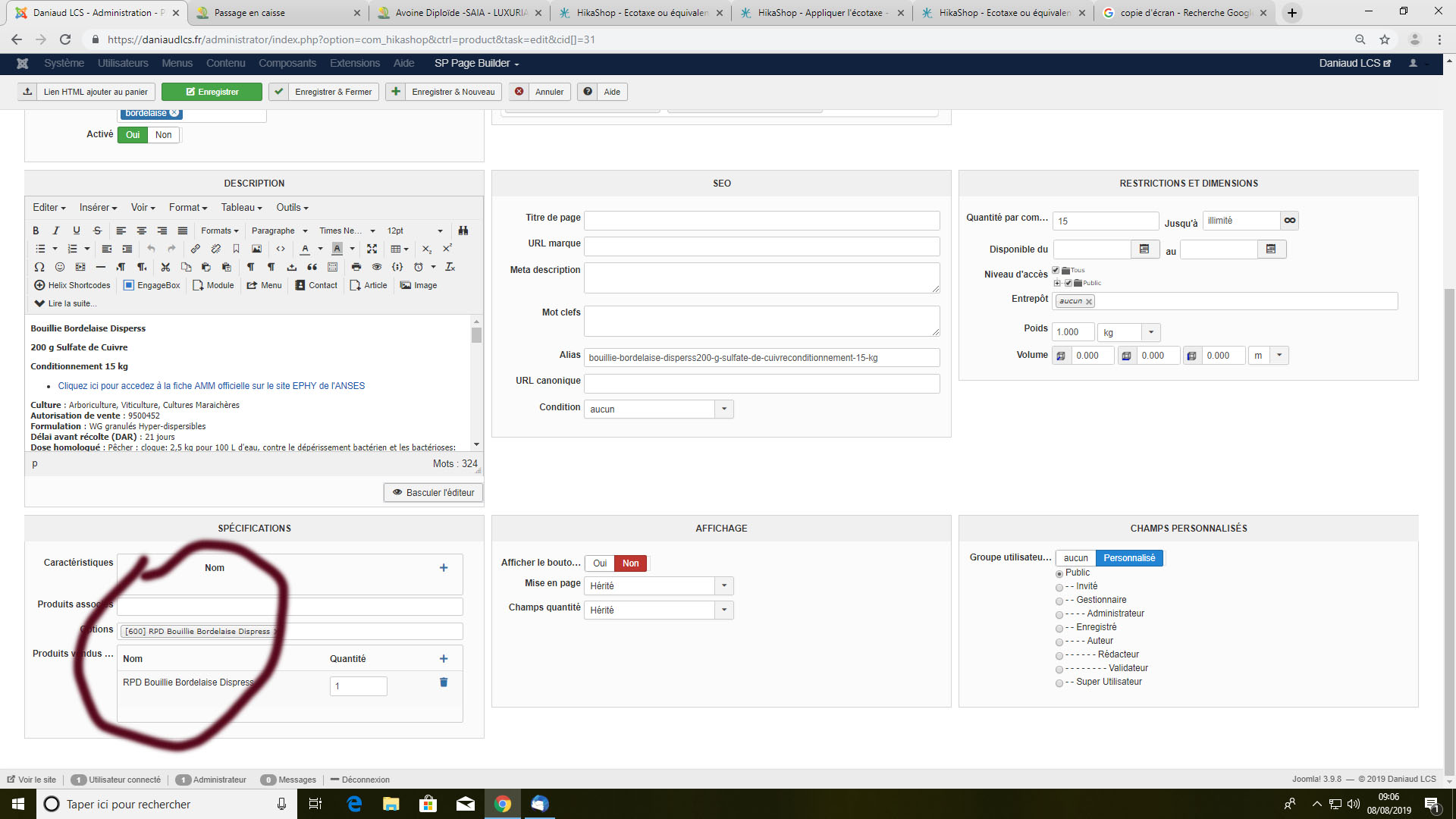Viewport: 1456px width, 819px height.
Task: Set Afficher le bouton to Oui
Action: click(600, 563)
